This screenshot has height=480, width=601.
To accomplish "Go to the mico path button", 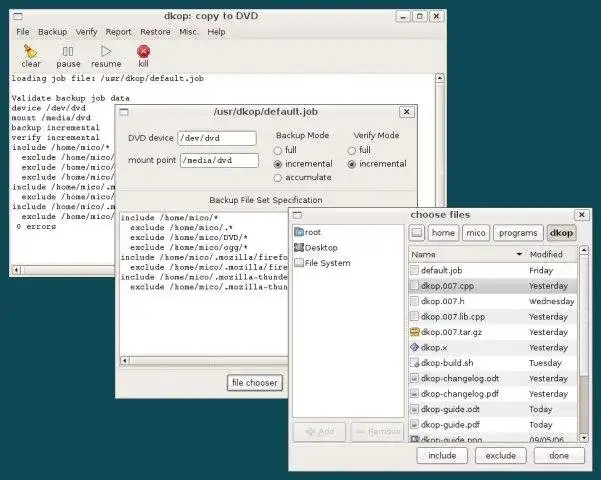I will click(x=476, y=233).
